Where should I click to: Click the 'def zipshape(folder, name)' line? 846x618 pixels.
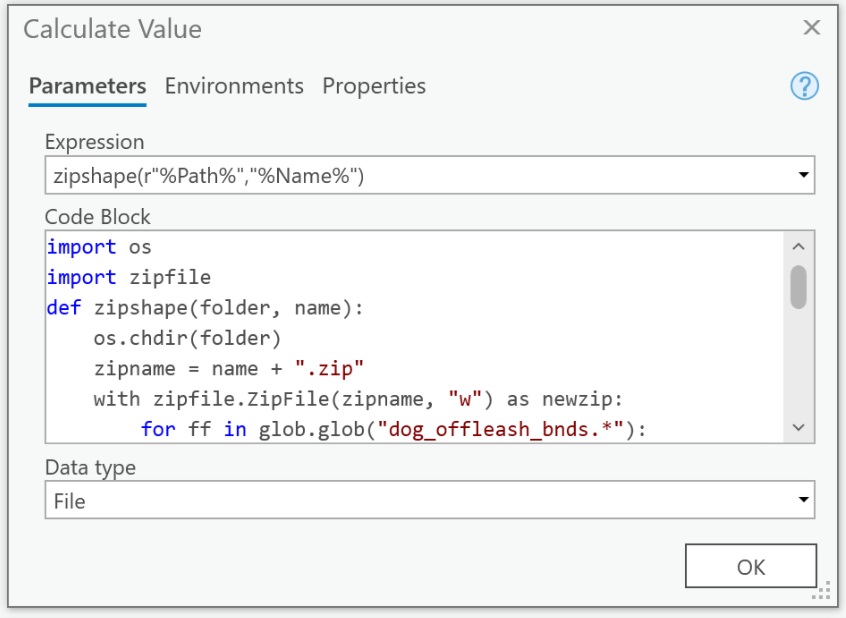[205, 308]
